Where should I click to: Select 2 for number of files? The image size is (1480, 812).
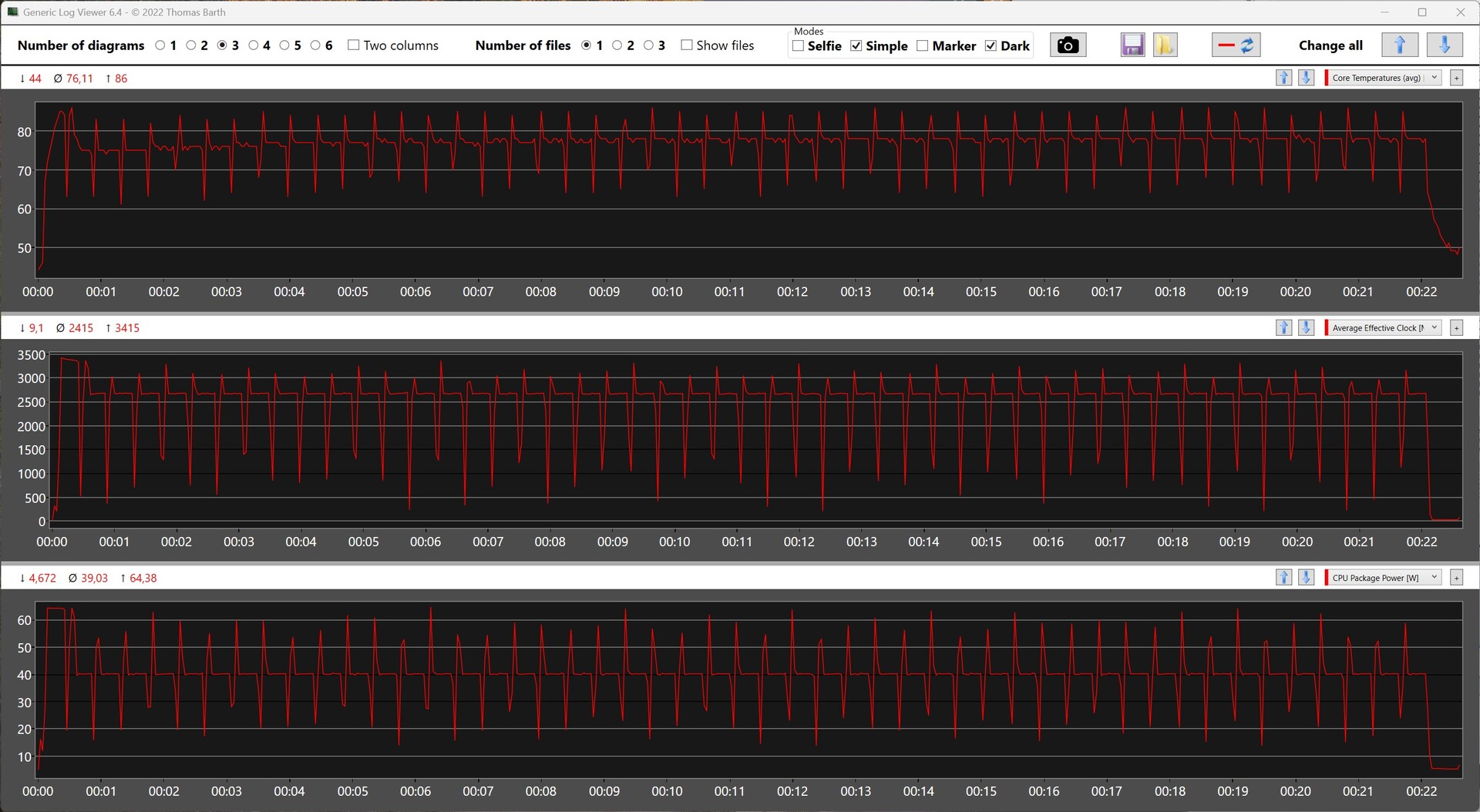(x=617, y=45)
